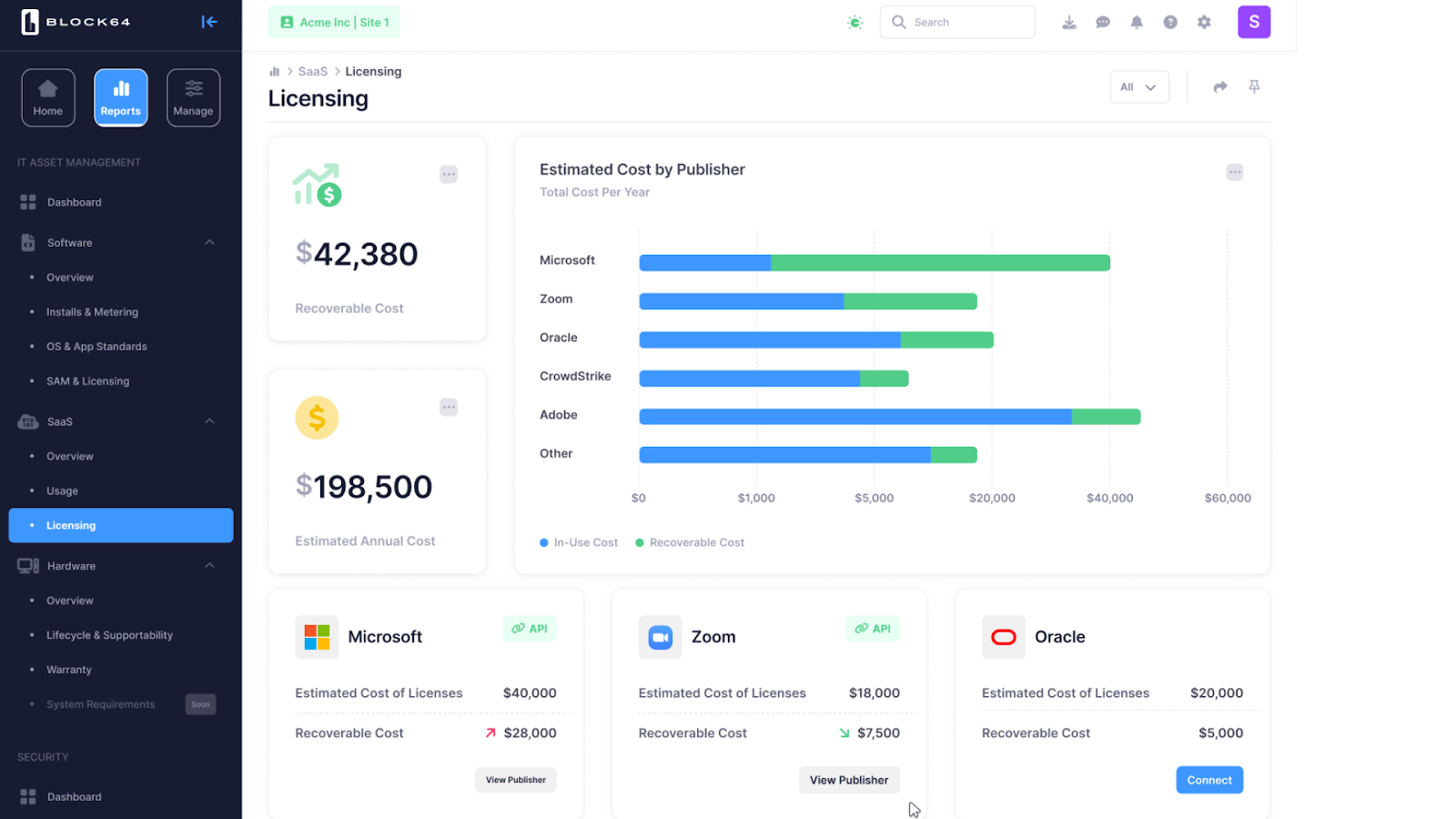Click the $198,500 annual cost value

coord(364,487)
